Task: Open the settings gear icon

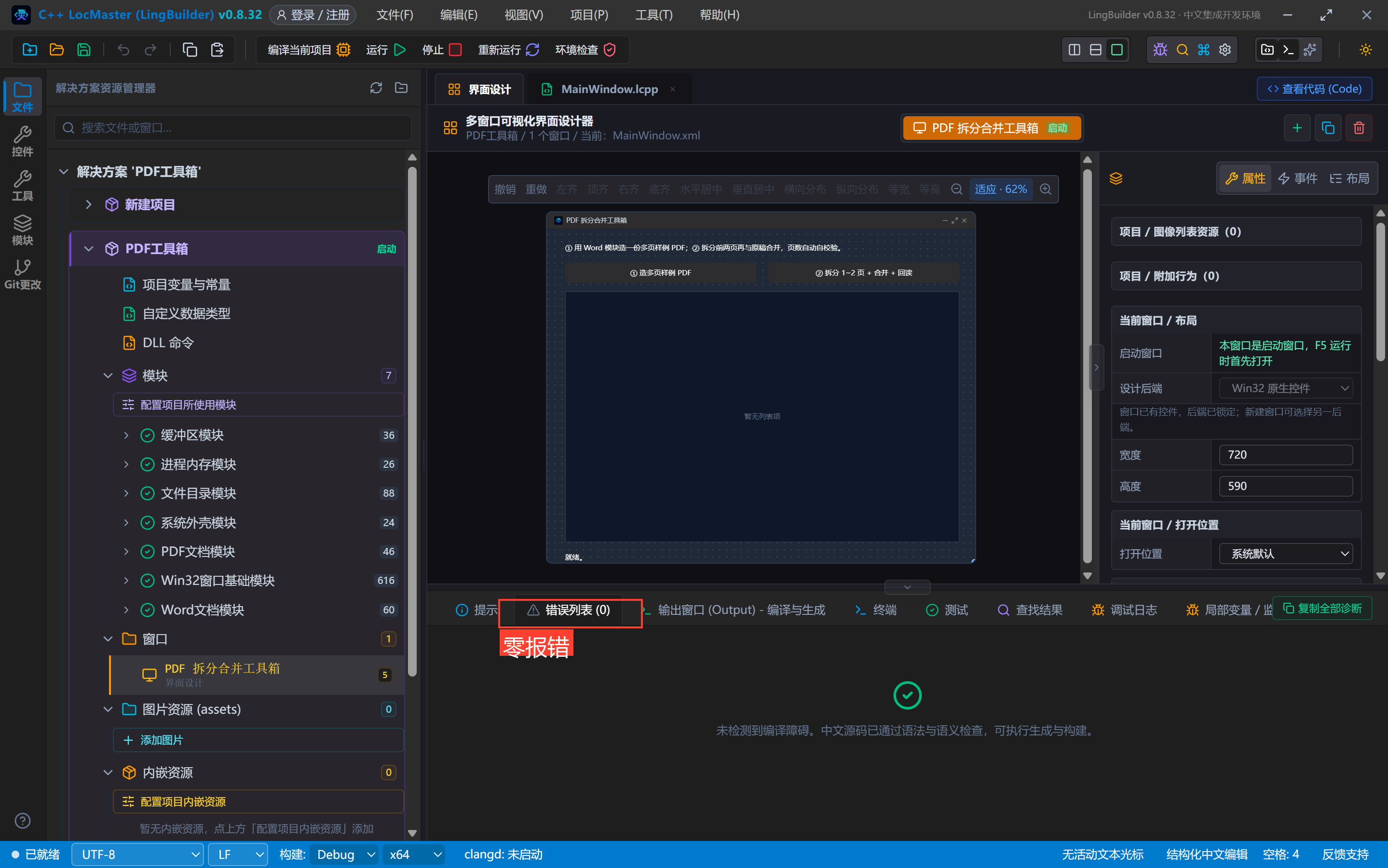Action: point(1225,50)
